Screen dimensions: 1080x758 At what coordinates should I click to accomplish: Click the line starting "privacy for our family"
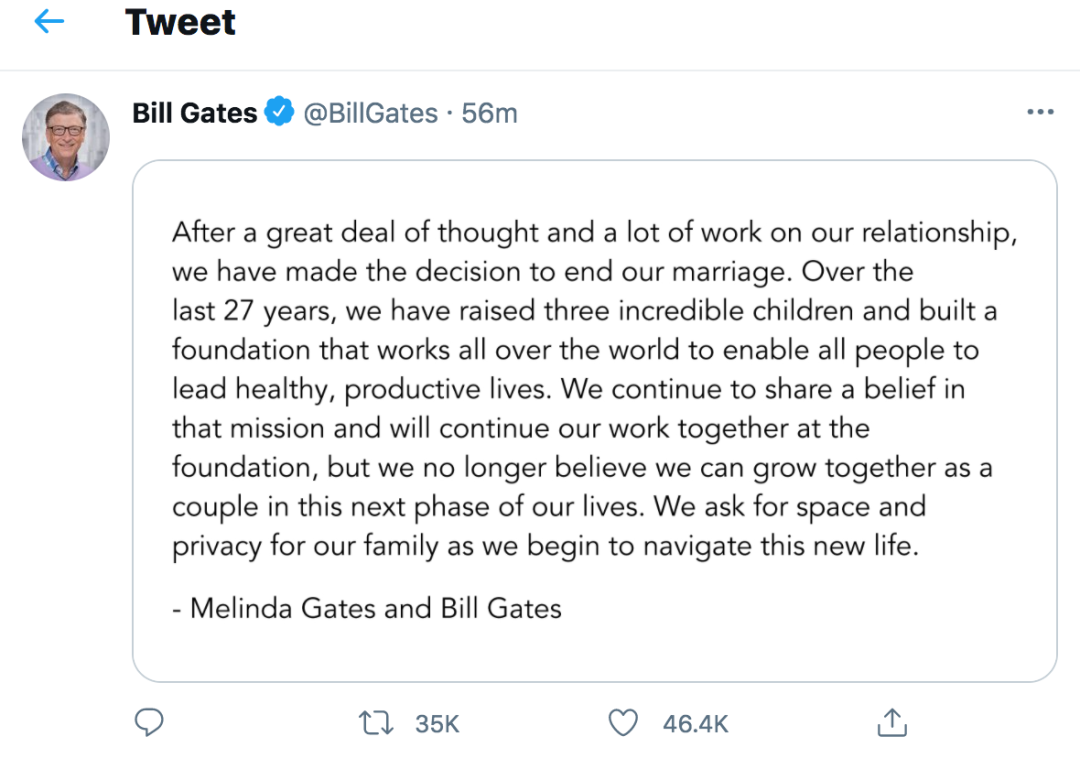coord(545,546)
